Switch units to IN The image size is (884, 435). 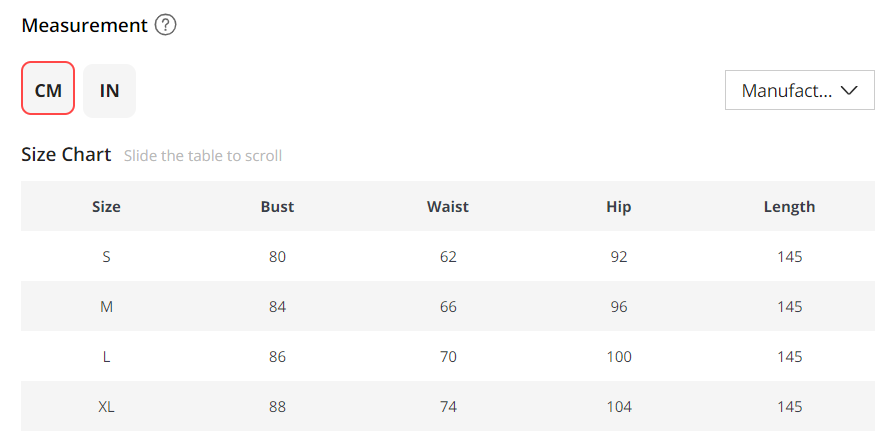click(109, 90)
